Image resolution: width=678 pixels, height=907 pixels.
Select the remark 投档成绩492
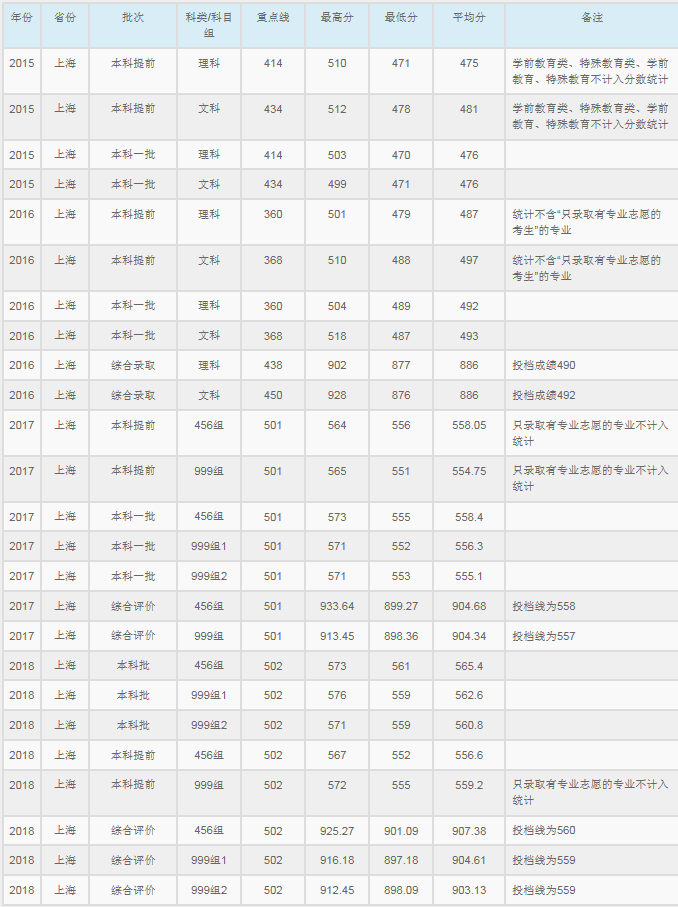pos(544,396)
